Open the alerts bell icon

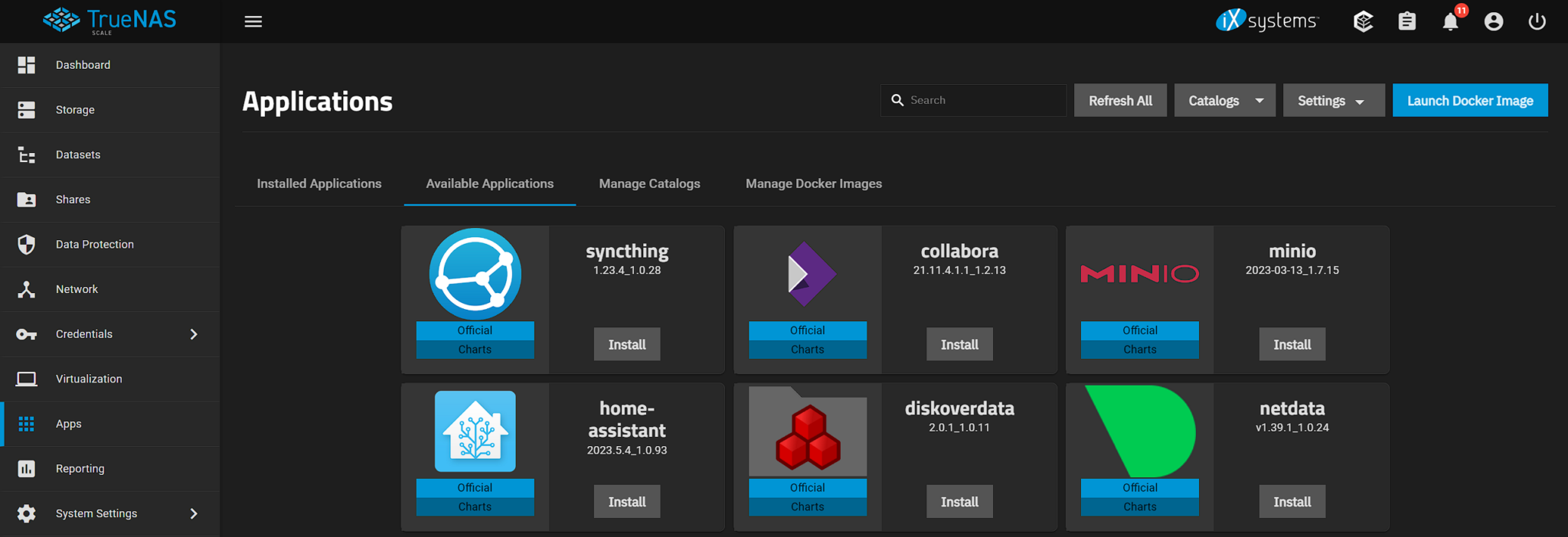[x=1450, y=21]
